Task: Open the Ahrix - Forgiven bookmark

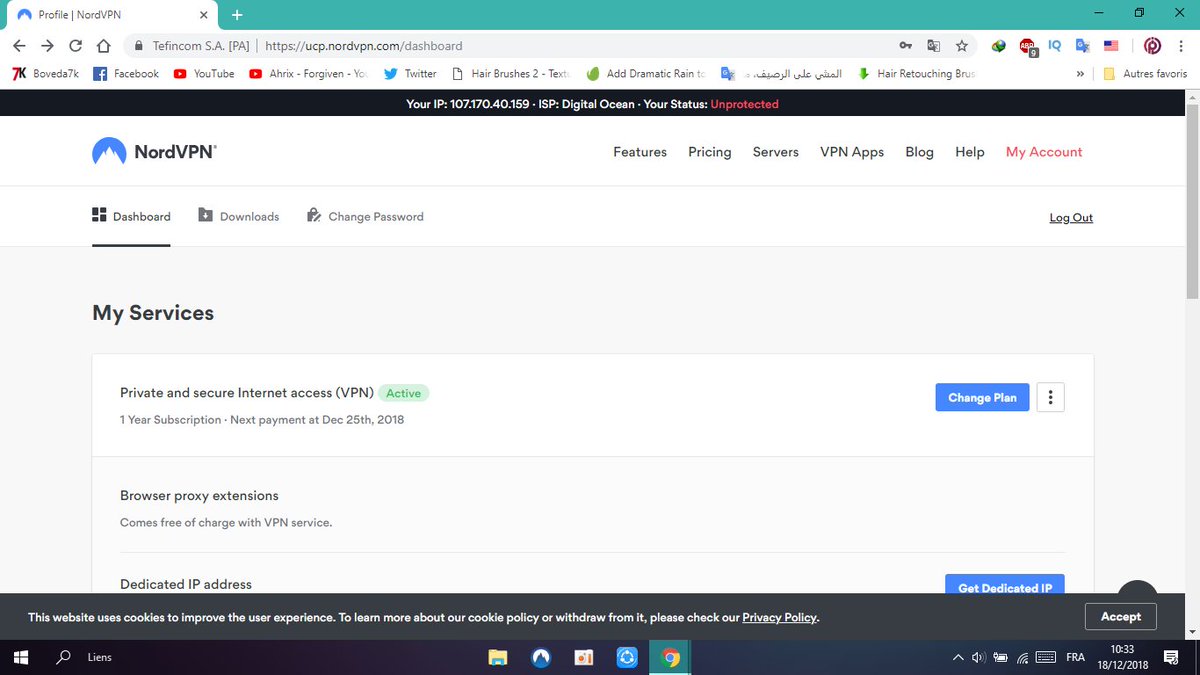Action: click(x=308, y=73)
